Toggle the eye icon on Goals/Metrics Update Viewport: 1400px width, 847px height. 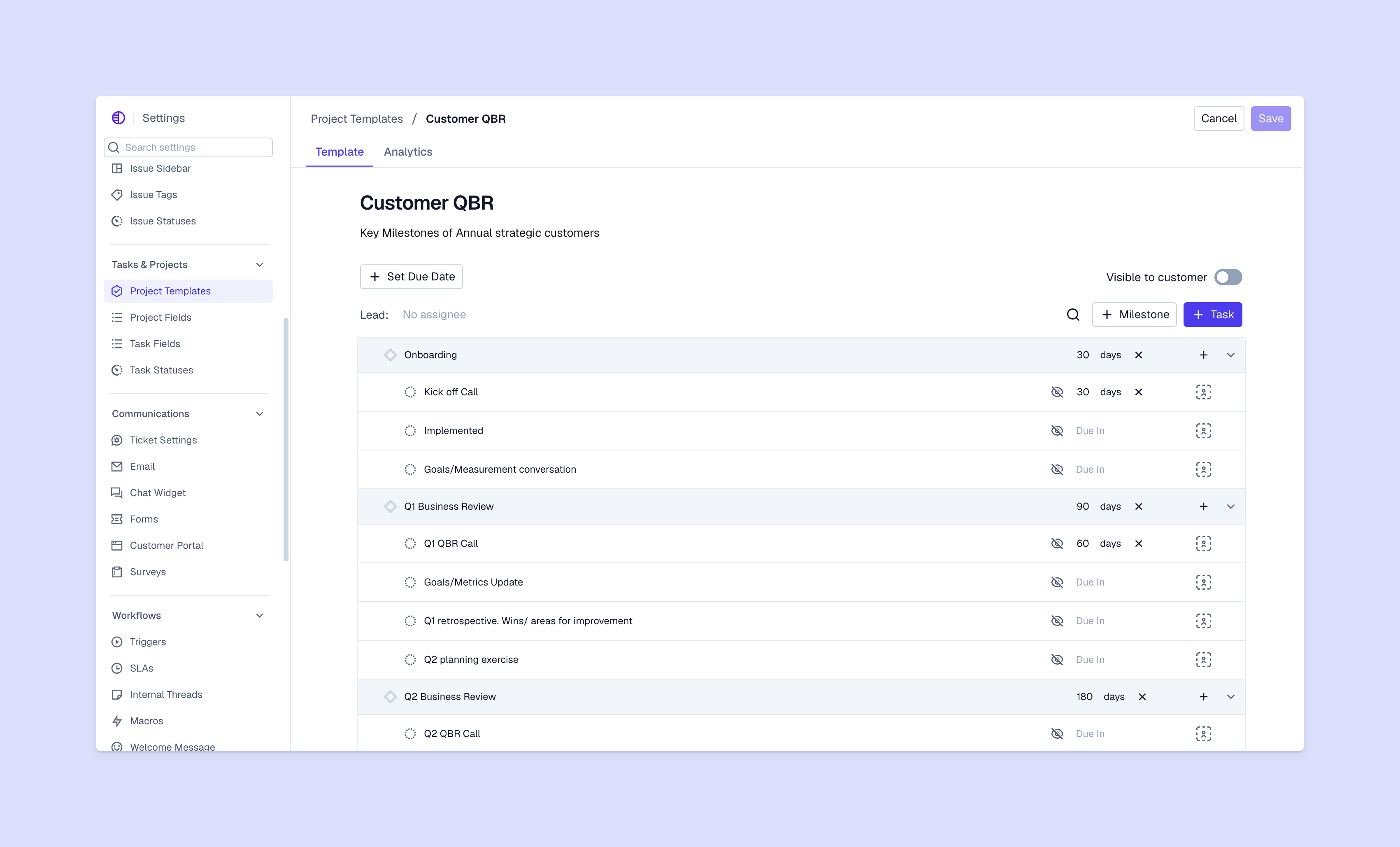(x=1056, y=582)
